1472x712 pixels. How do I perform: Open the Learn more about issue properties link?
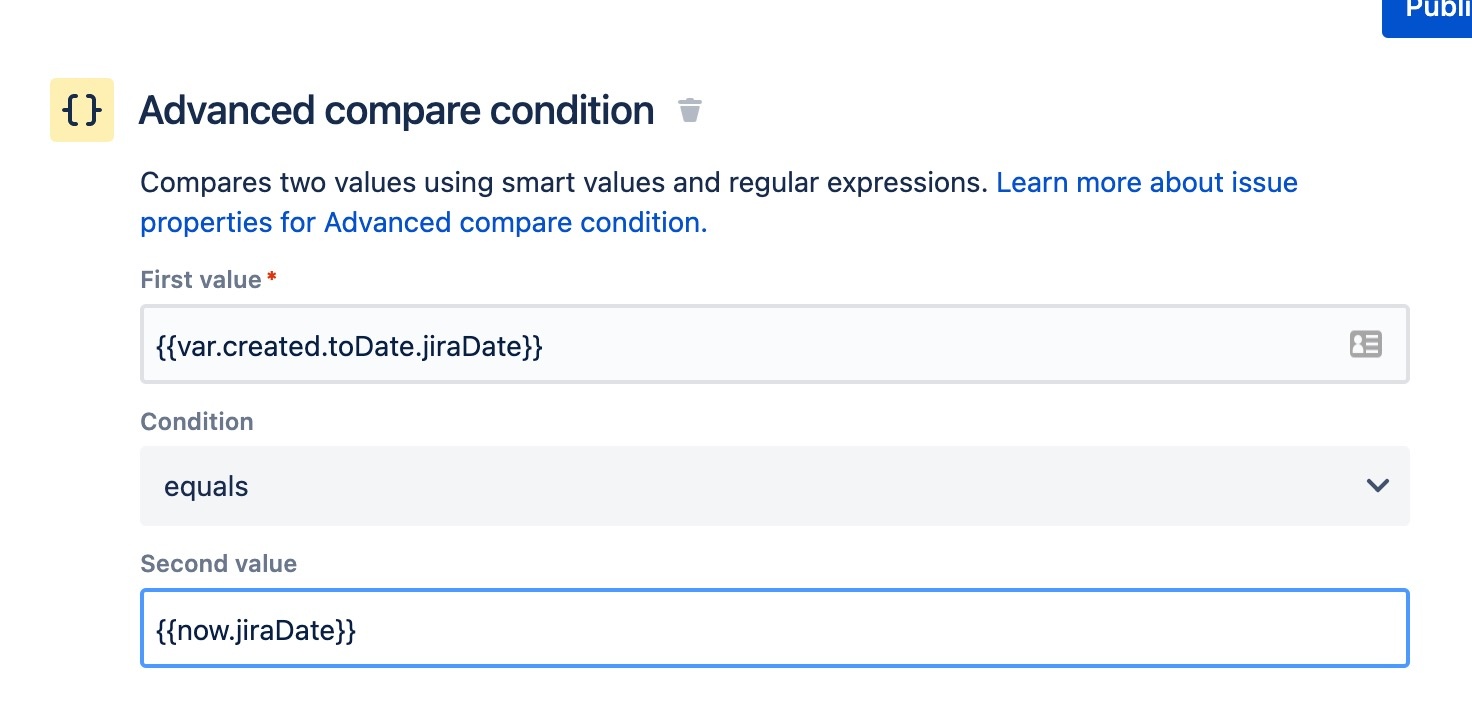pos(1146,183)
